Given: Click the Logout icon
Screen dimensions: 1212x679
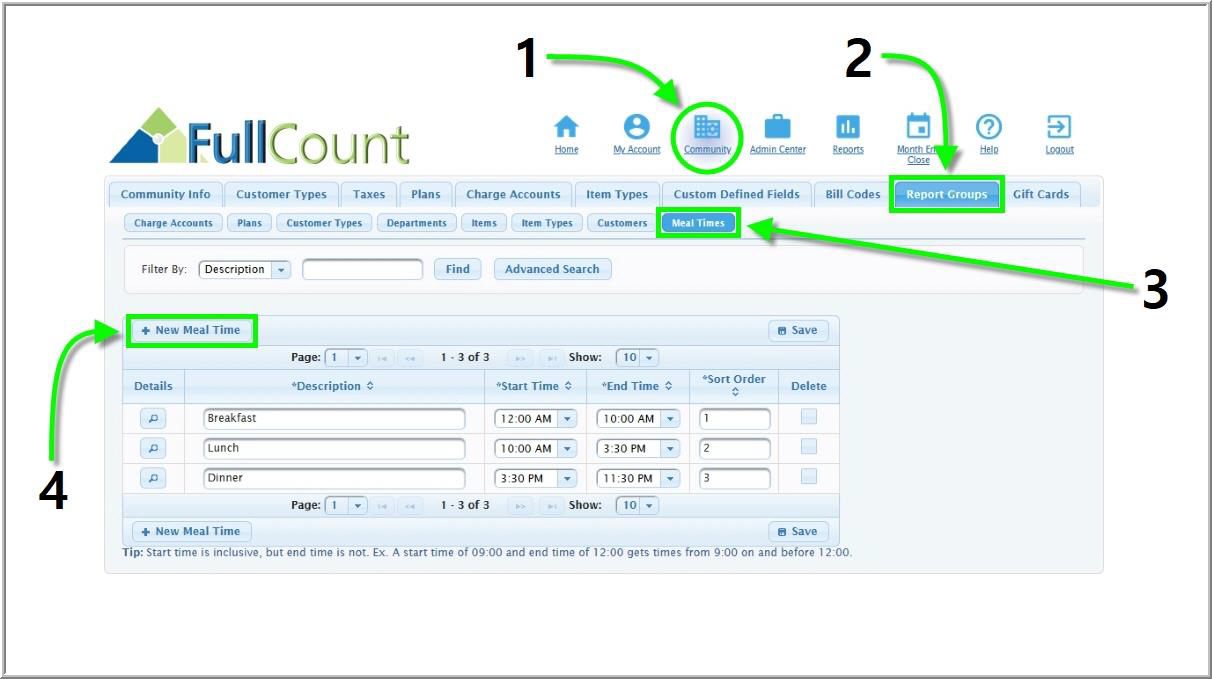Looking at the screenshot, I should (x=1059, y=128).
